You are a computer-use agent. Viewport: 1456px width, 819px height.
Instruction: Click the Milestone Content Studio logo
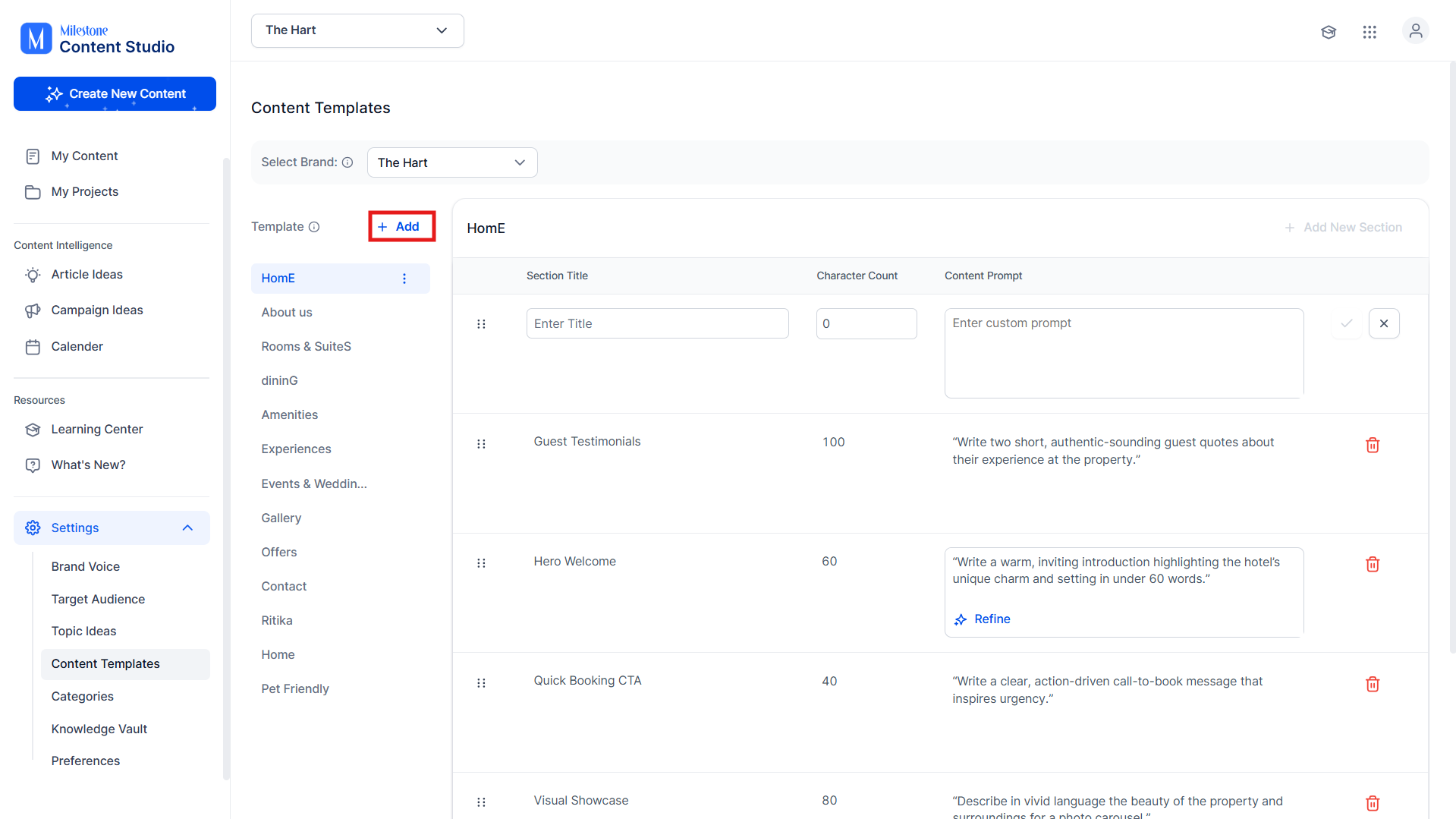(x=97, y=39)
